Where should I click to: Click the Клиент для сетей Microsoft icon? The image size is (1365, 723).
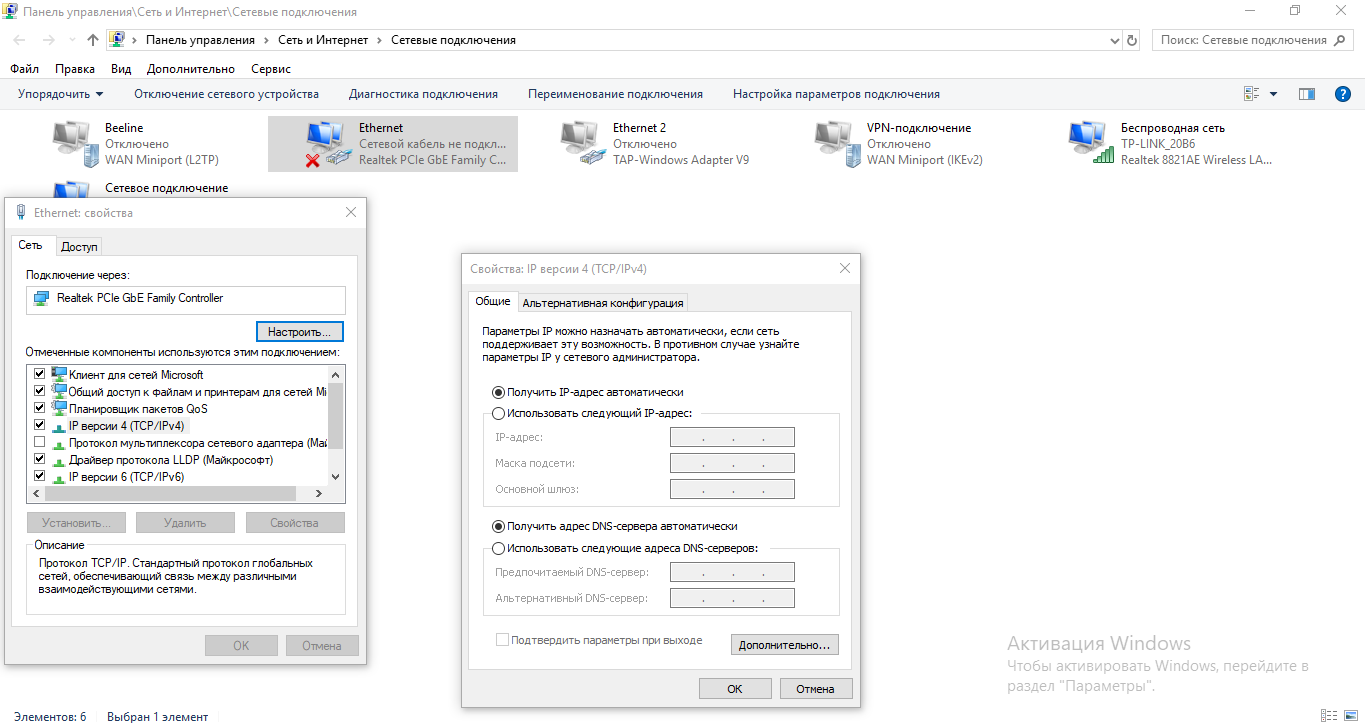[x=59, y=374]
